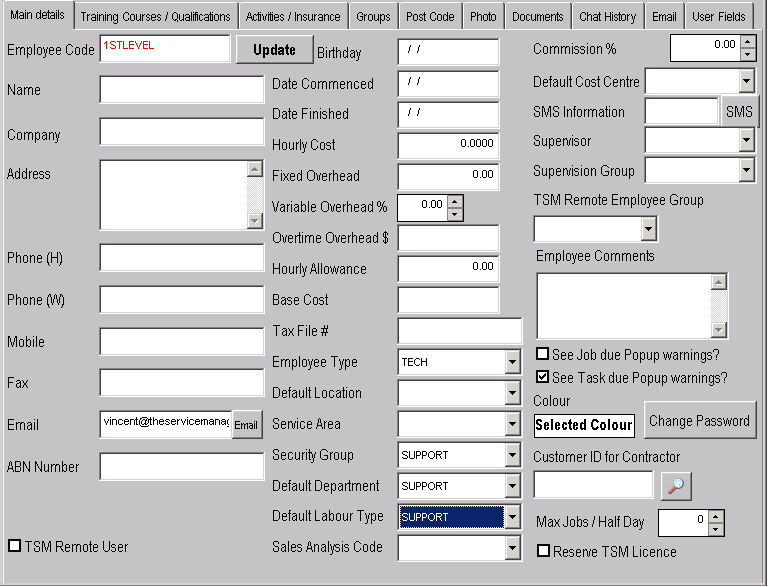Tick the TSM Remote User checkbox
Image resolution: width=768 pixels, height=587 pixels.
click(x=14, y=546)
